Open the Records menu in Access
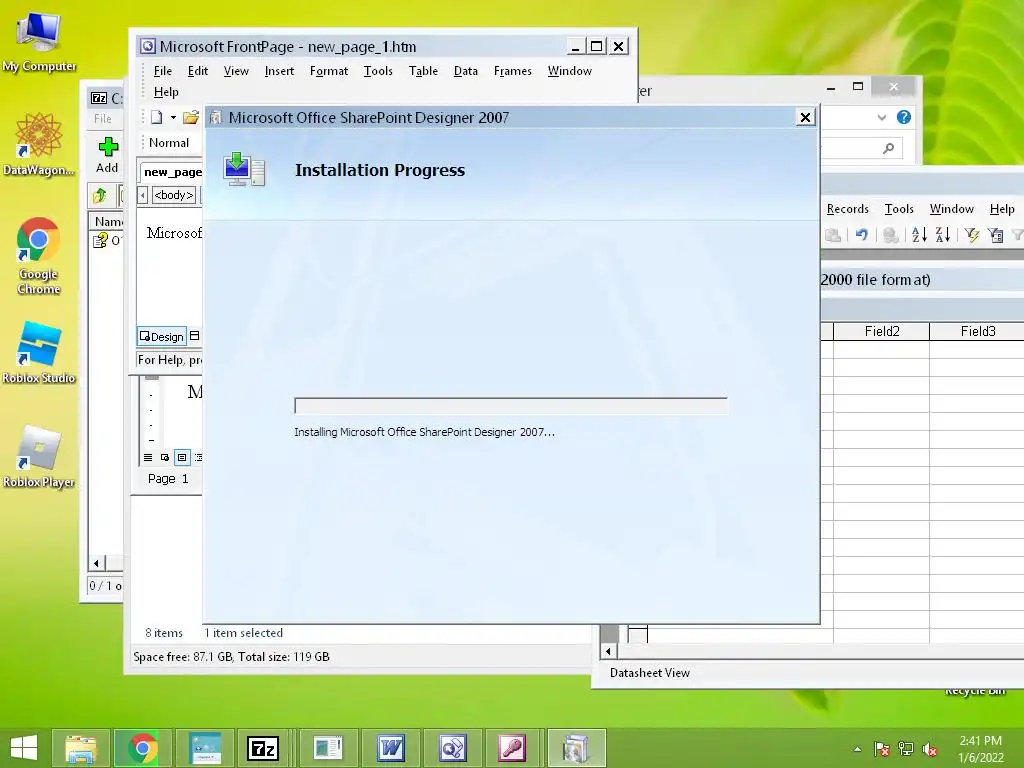Image resolution: width=1024 pixels, height=768 pixels. click(848, 209)
